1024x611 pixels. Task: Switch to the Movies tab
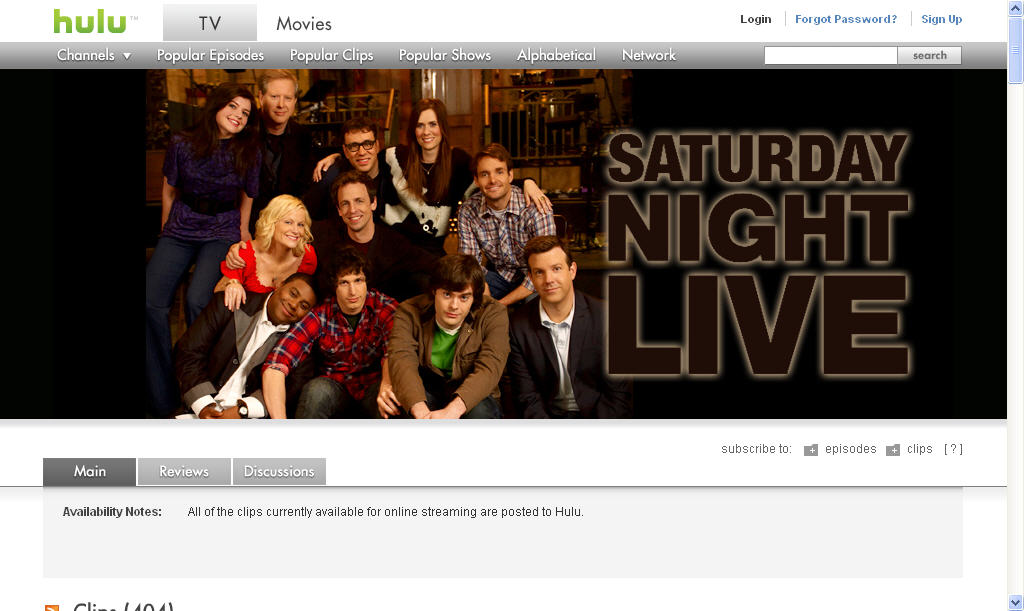pos(304,22)
